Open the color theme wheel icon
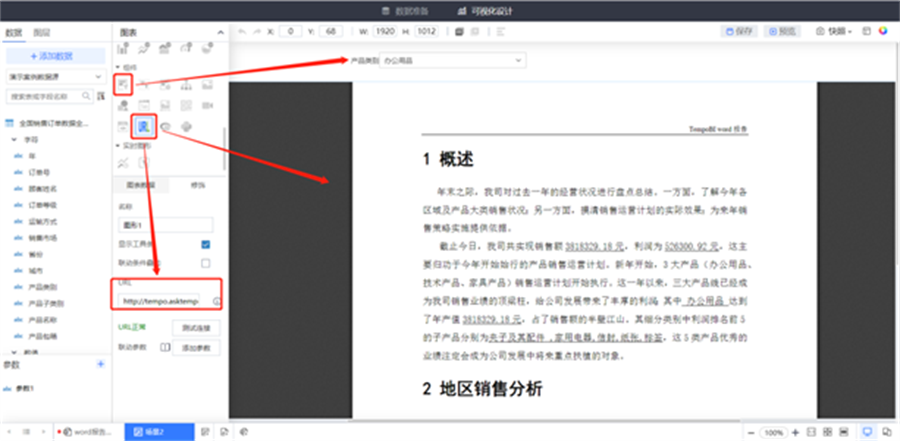 883,31
